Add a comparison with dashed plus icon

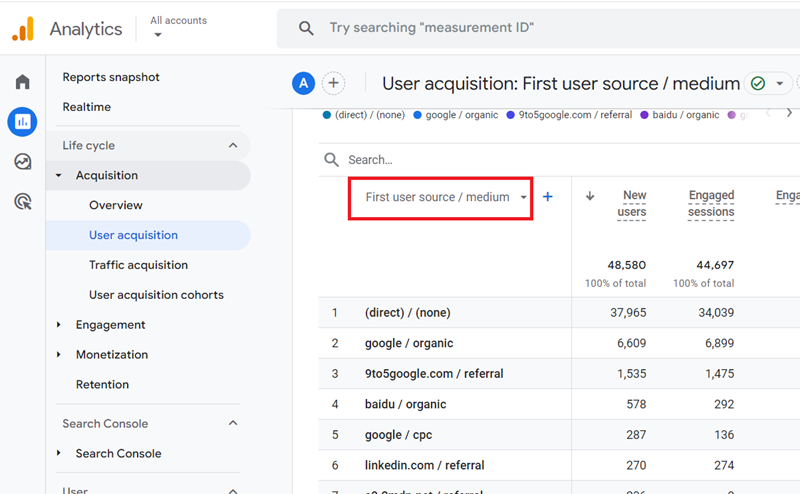[x=333, y=83]
